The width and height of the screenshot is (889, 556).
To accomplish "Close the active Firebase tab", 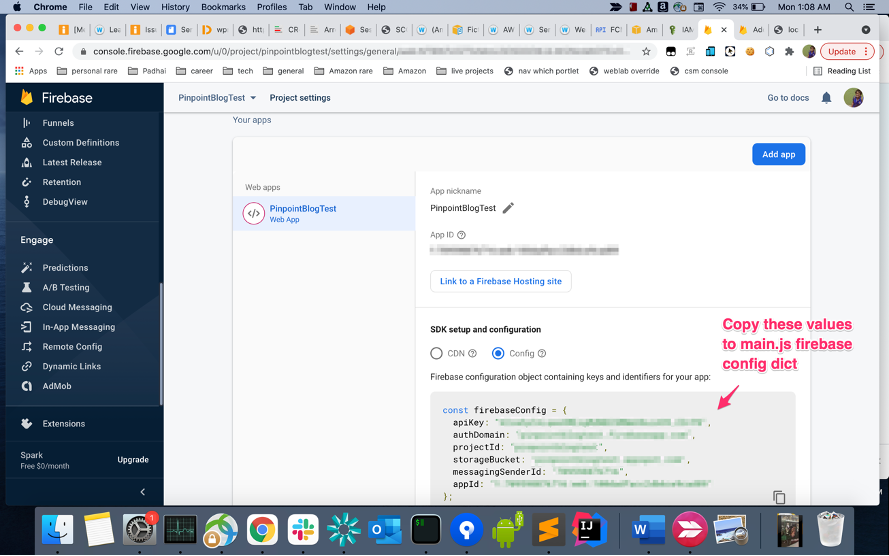I will 723,29.
